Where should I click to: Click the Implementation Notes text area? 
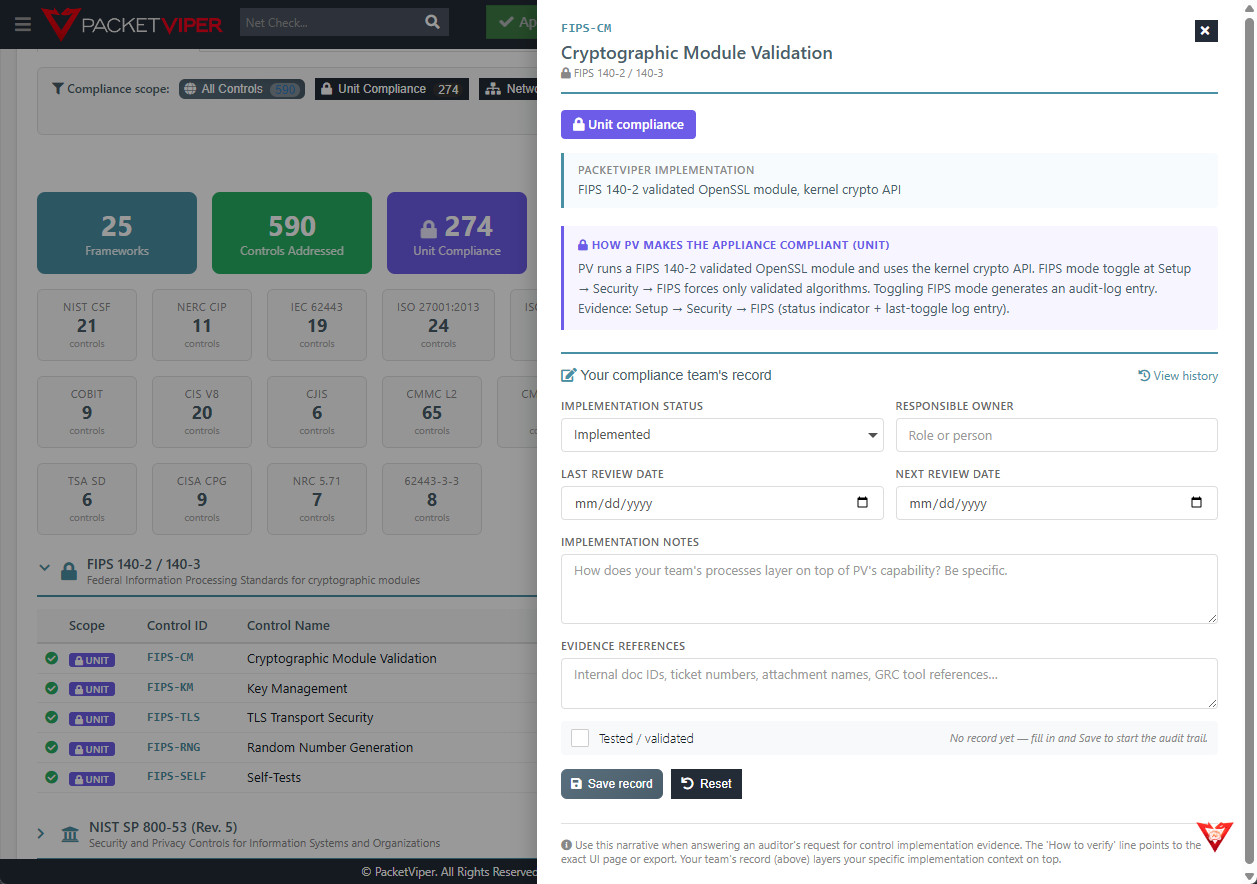(889, 589)
